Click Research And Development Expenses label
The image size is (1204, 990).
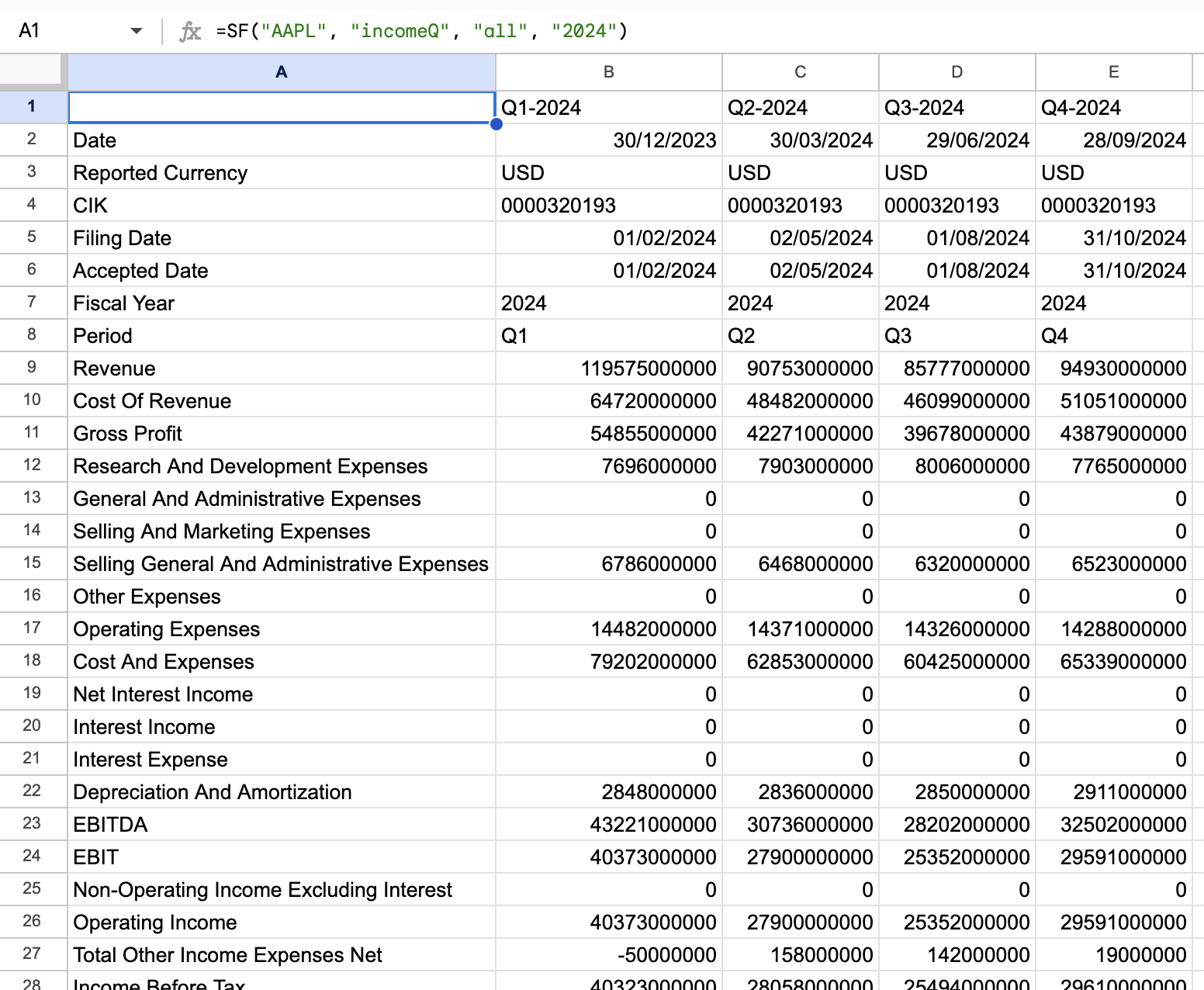coord(282,466)
